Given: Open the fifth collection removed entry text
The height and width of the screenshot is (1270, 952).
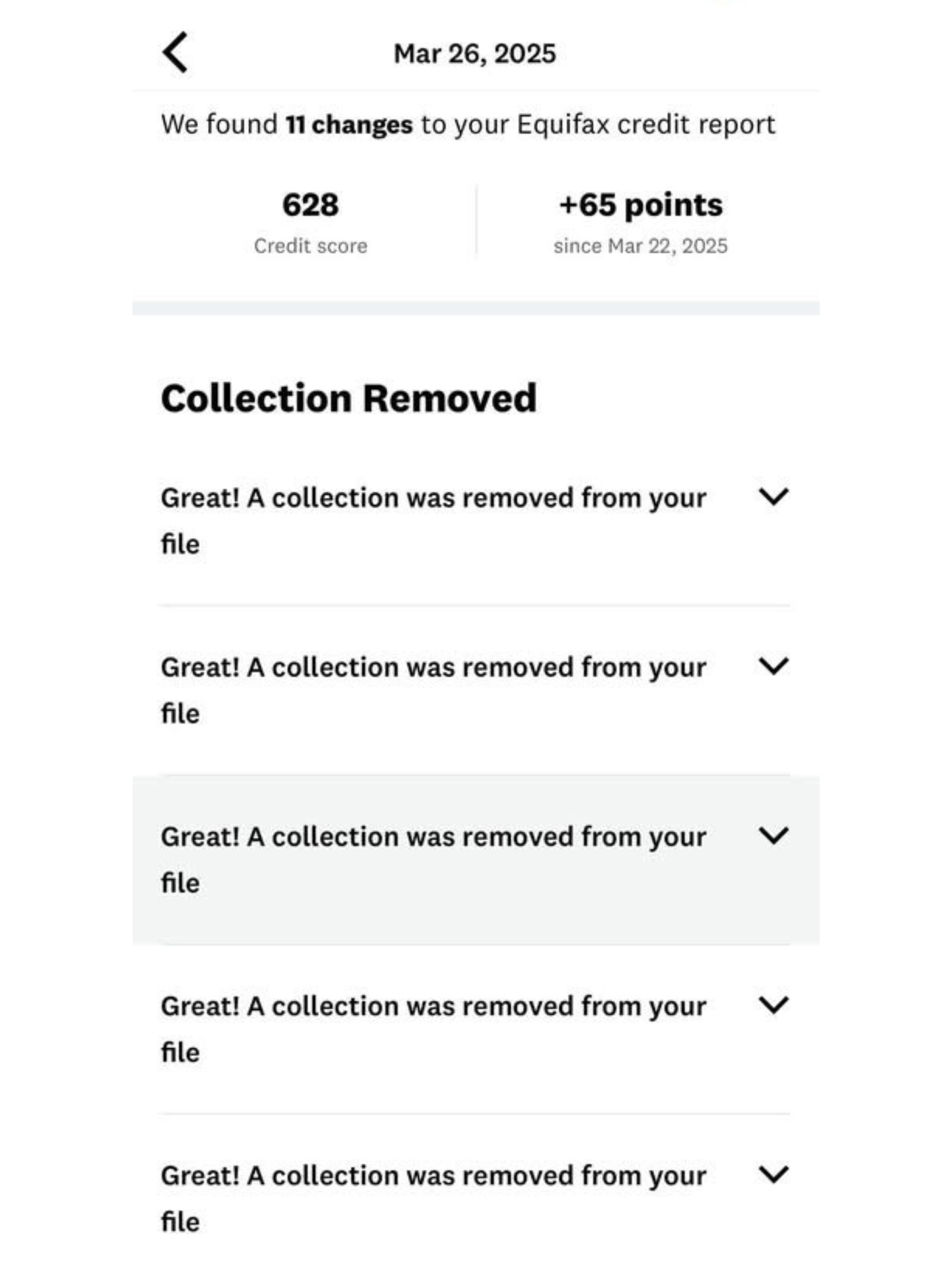Looking at the screenshot, I should point(433,1198).
